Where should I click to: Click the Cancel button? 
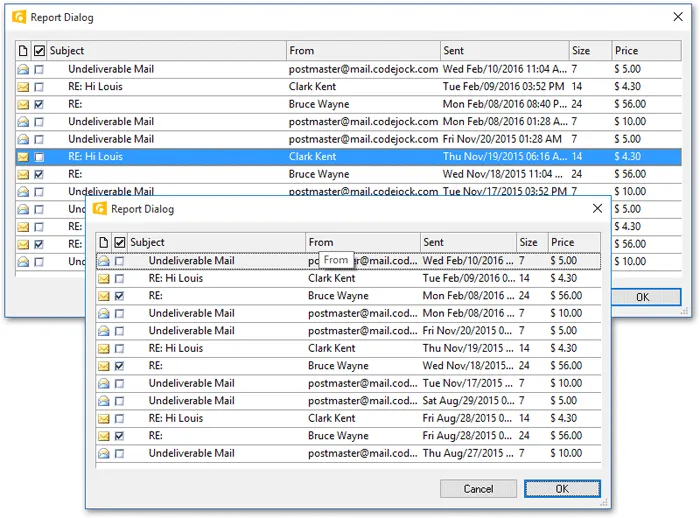tap(478, 489)
